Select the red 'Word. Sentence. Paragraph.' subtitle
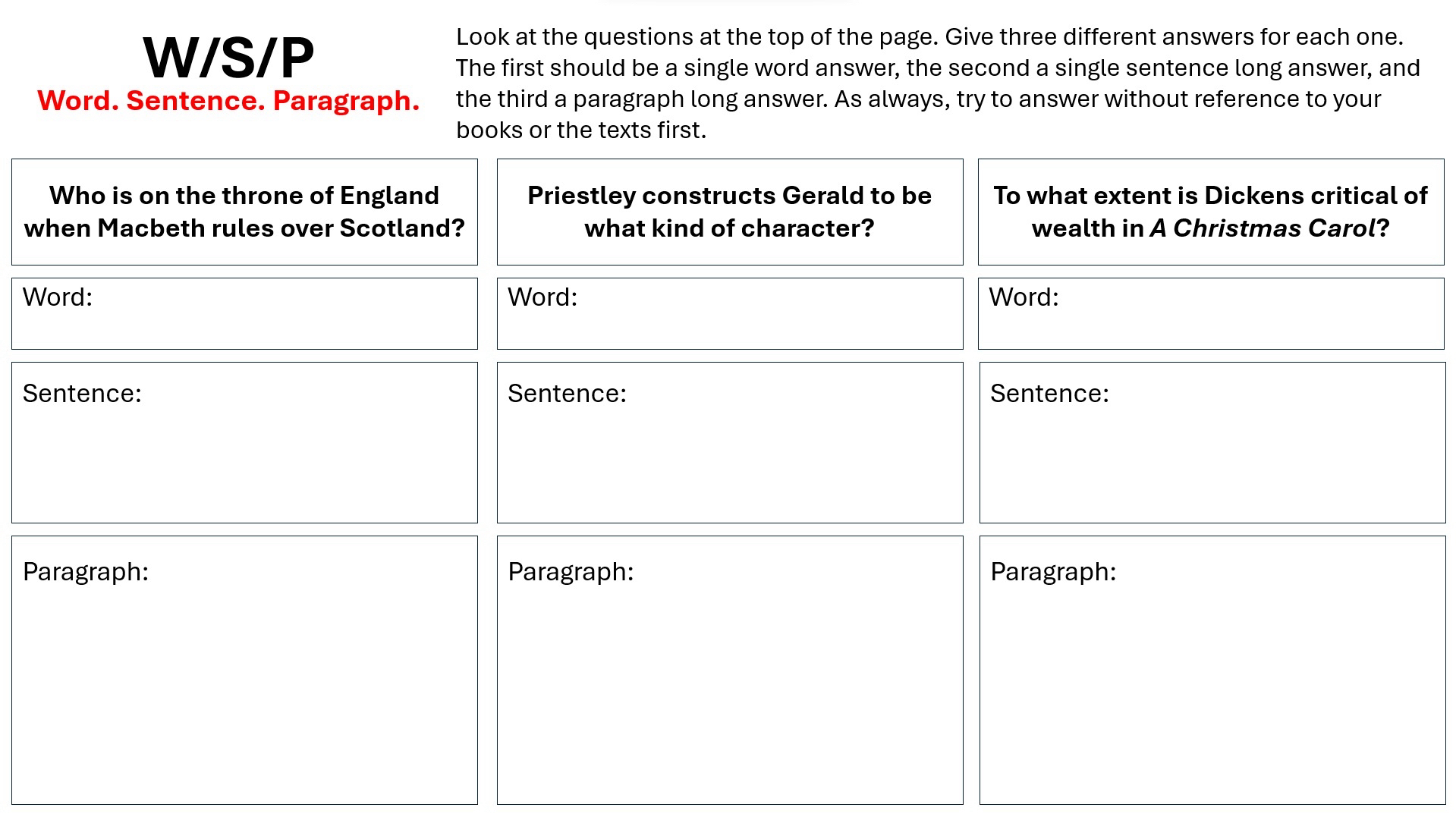Viewport: 1456px width, 817px height. pos(228,101)
